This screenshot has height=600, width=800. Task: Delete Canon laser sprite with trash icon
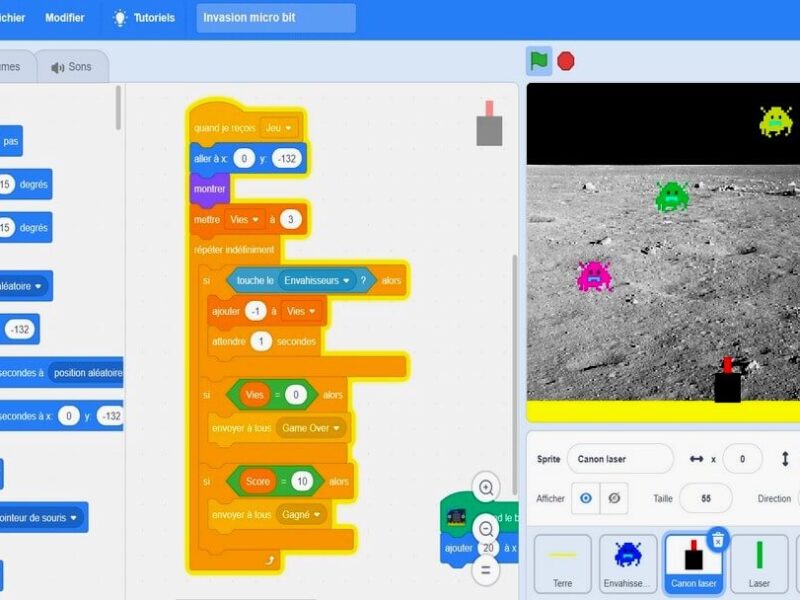717,539
